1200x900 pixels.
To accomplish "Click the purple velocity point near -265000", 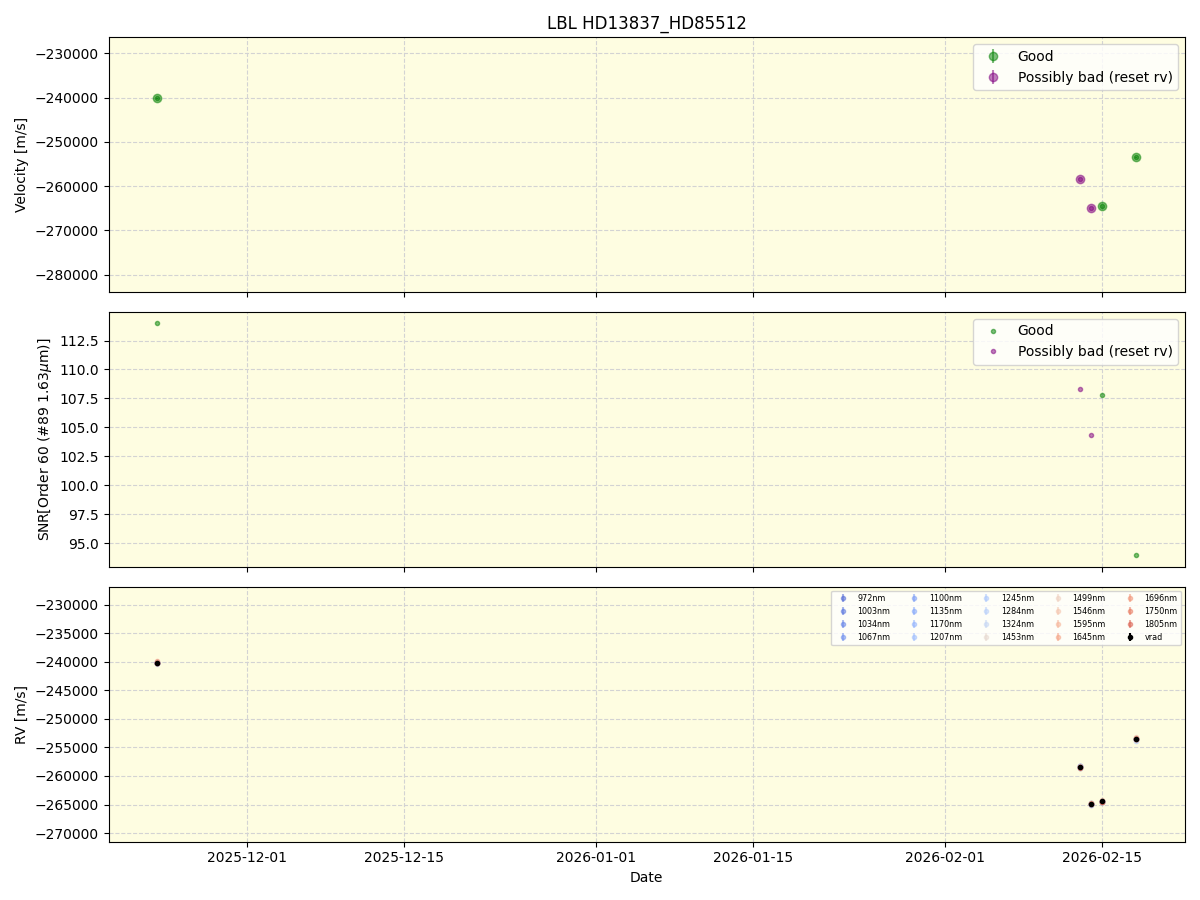I will point(1091,208).
